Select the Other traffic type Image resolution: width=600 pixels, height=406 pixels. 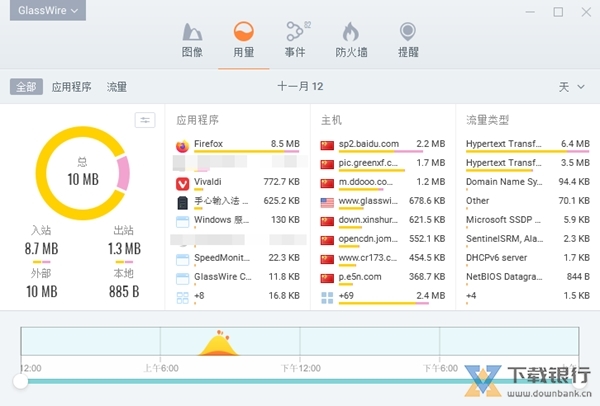coord(528,202)
